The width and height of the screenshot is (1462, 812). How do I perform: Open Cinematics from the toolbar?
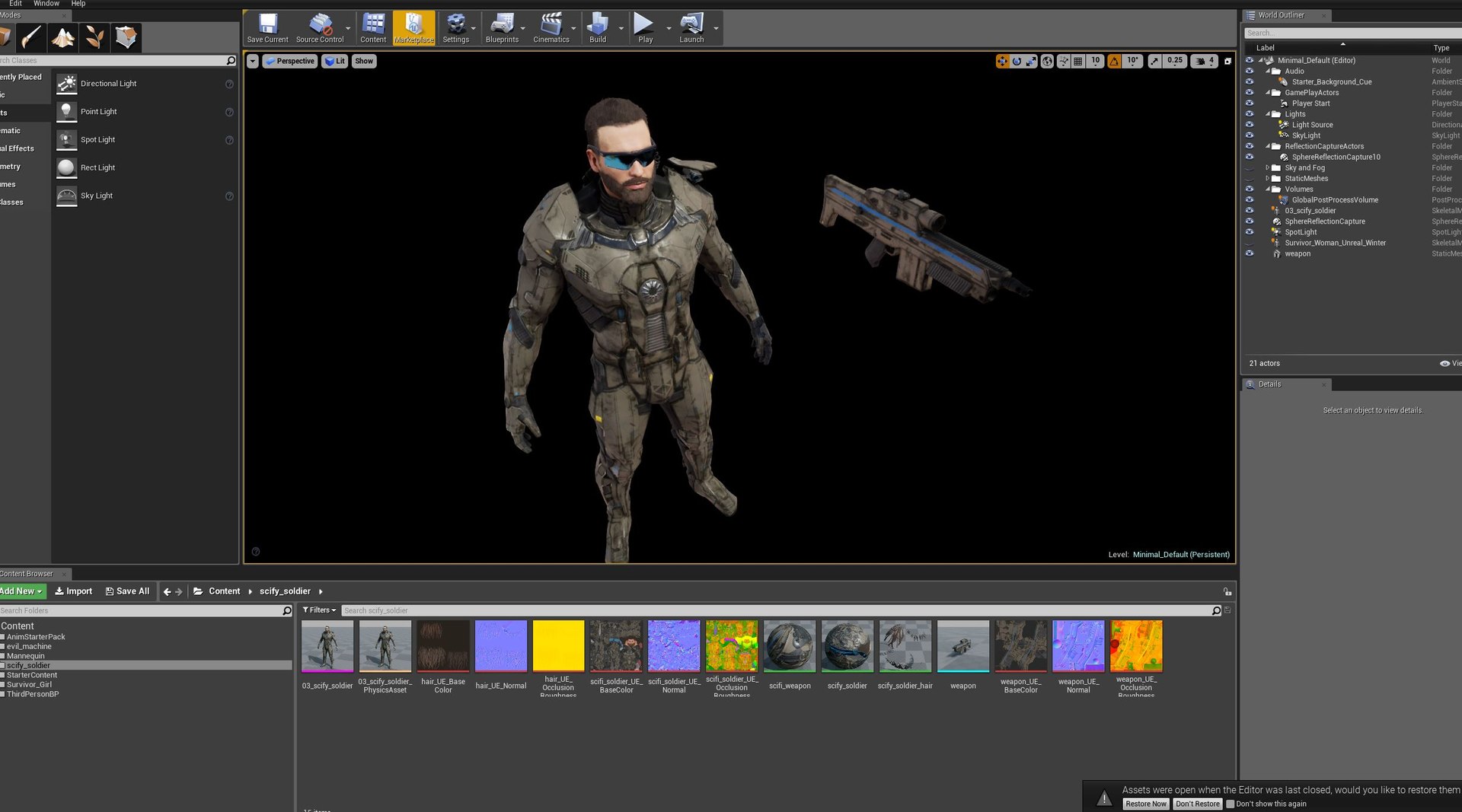[551, 28]
